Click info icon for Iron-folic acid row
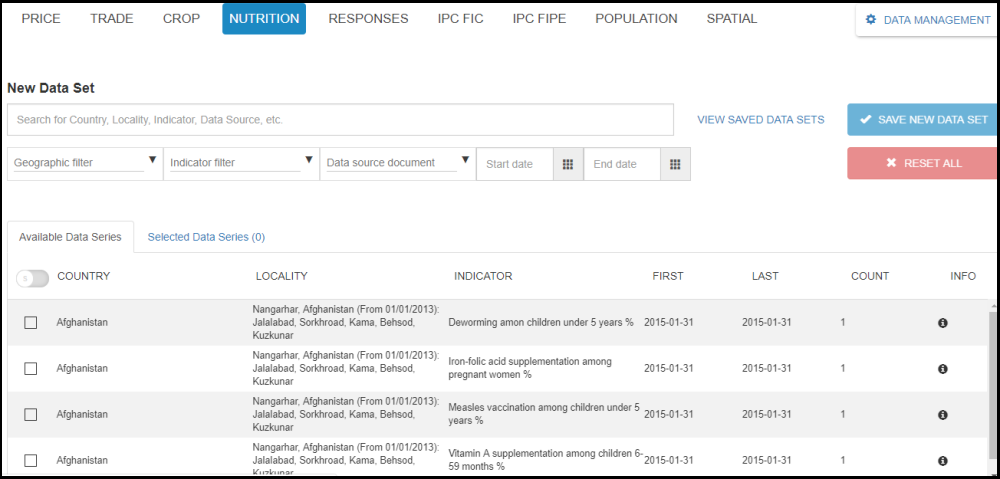Image resolution: width=1000 pixels, height=479 pixels. (942, 369)
